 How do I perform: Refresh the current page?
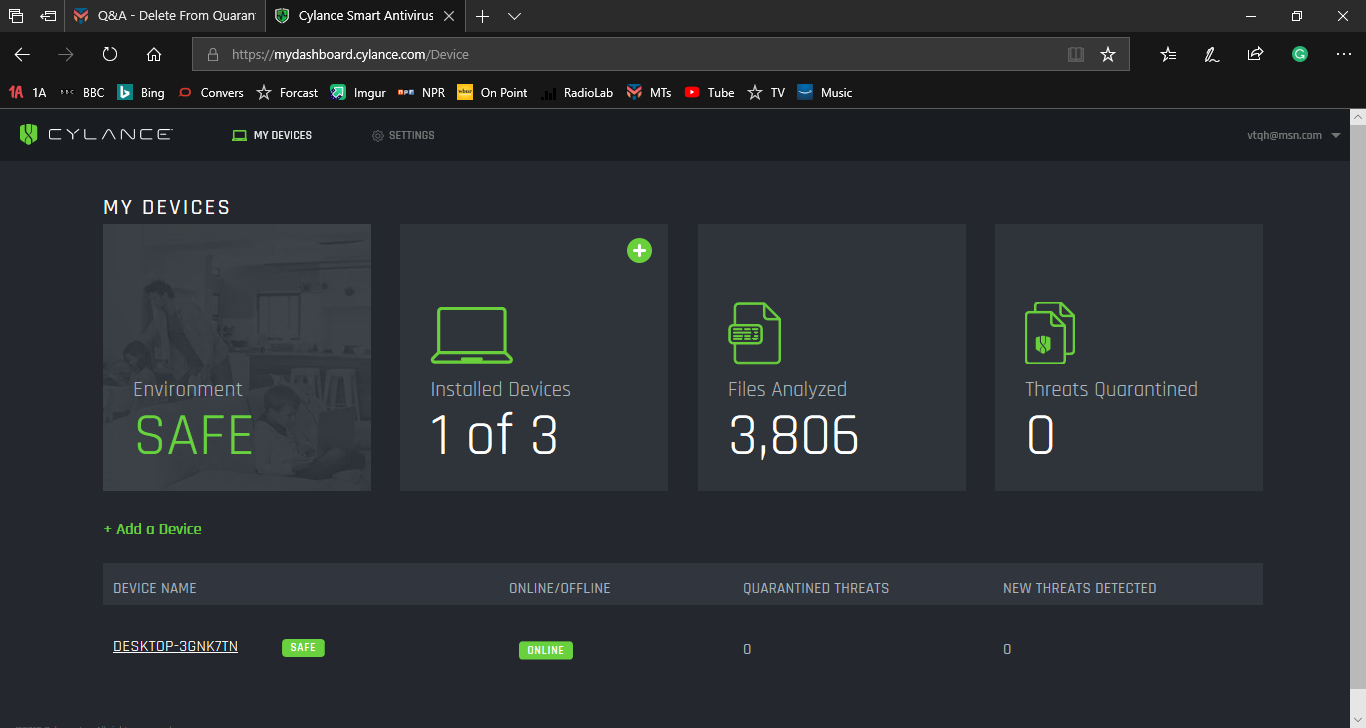tap(110, 55)
